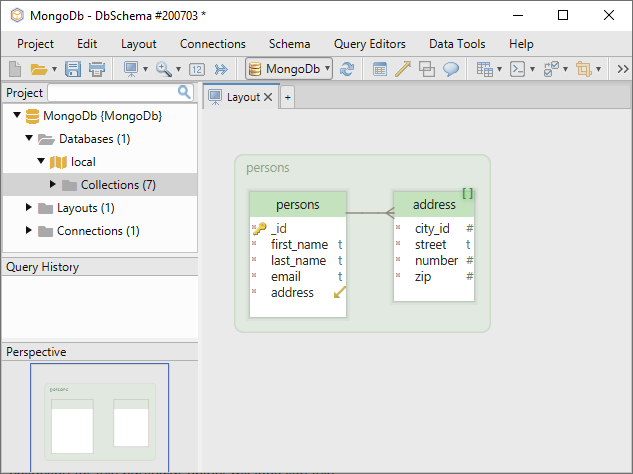Image resolution: width=633 pixels, height=474 pixels.
Task: Click the crop/layout tool icon
Action: 584,69
